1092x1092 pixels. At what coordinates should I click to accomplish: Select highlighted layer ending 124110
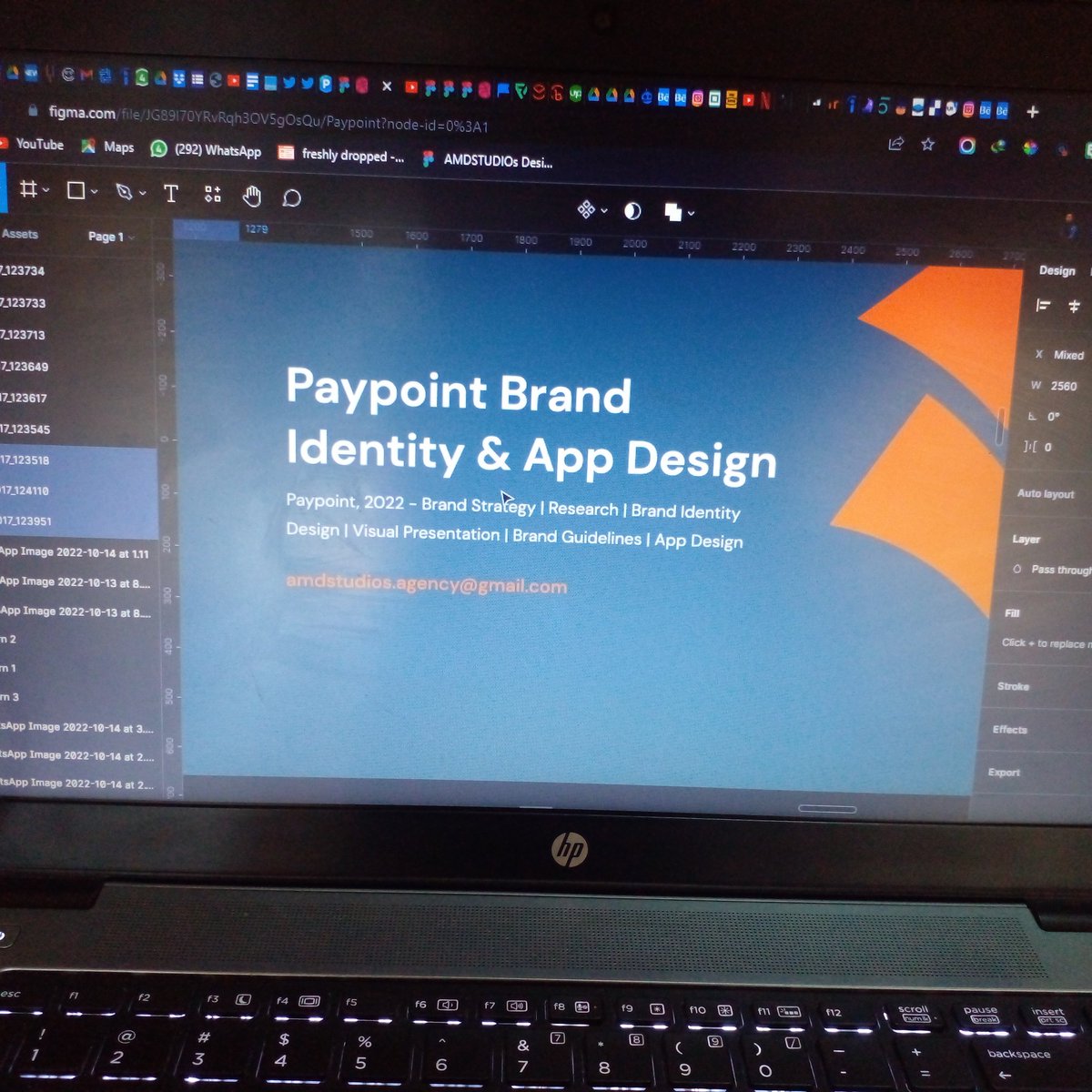click(x=78, y=490)
